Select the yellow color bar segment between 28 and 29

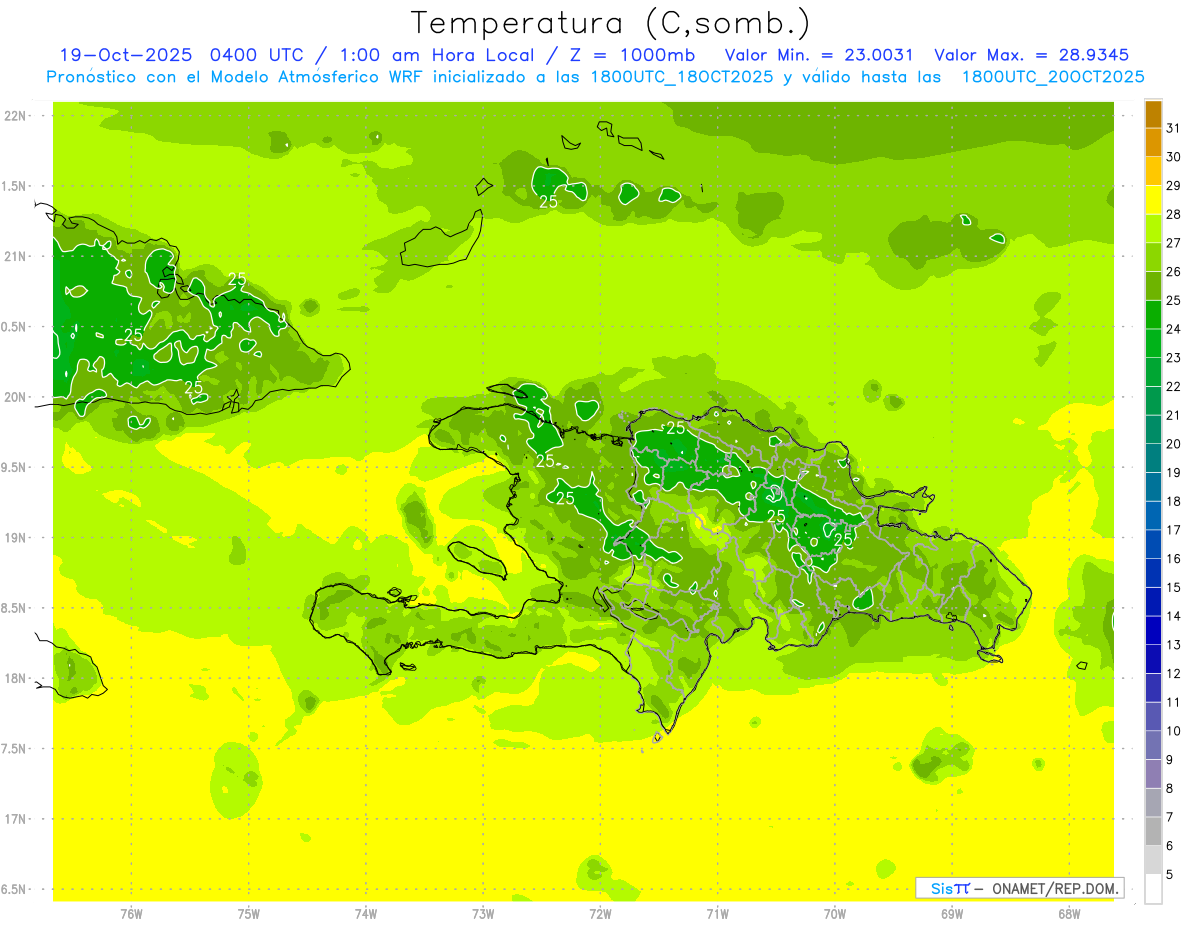click(x=1153, y=200)
